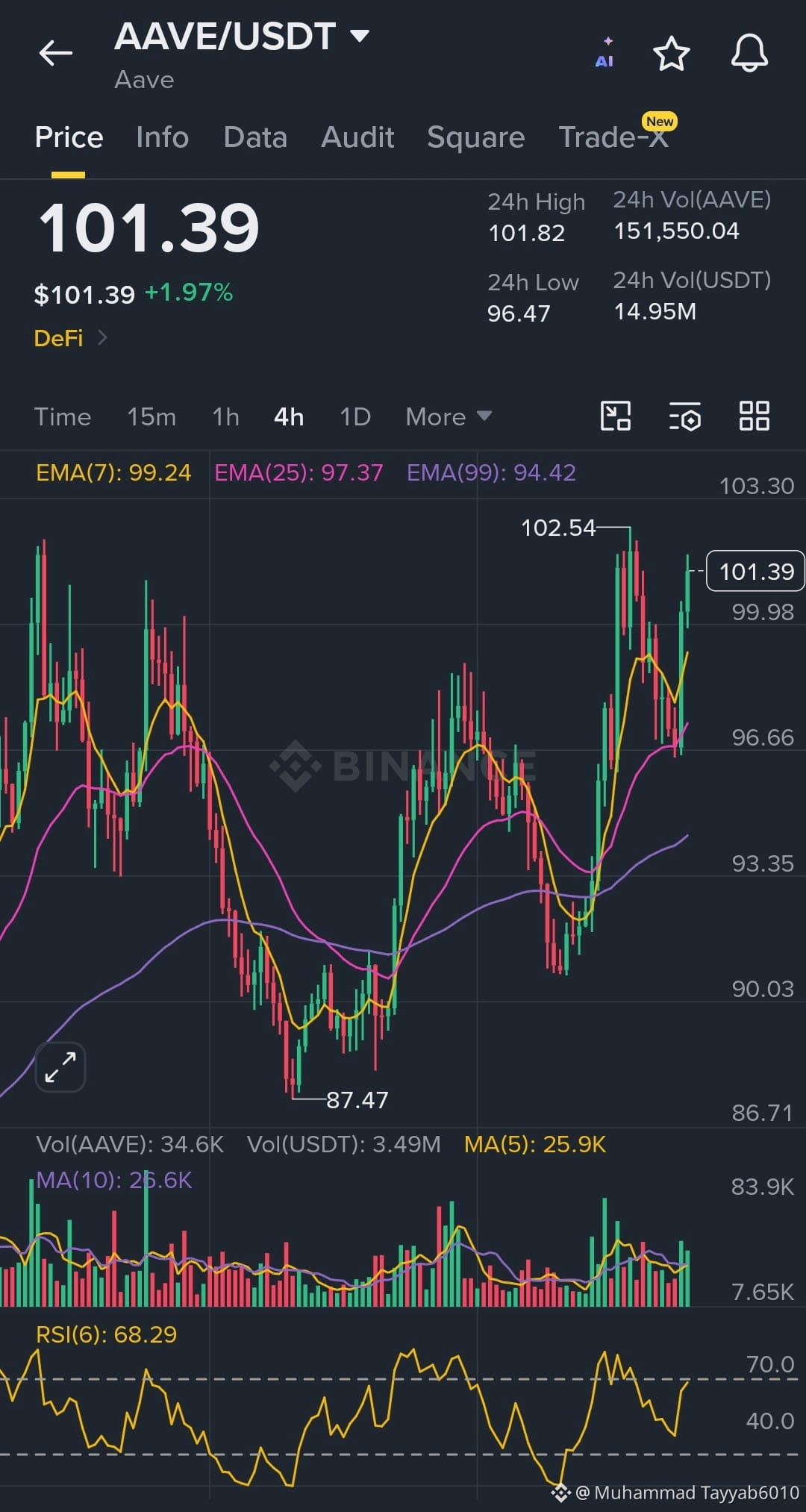
Task: Tap the RSI(6): 68.29 label
Action: click(x=107, y=1334)
